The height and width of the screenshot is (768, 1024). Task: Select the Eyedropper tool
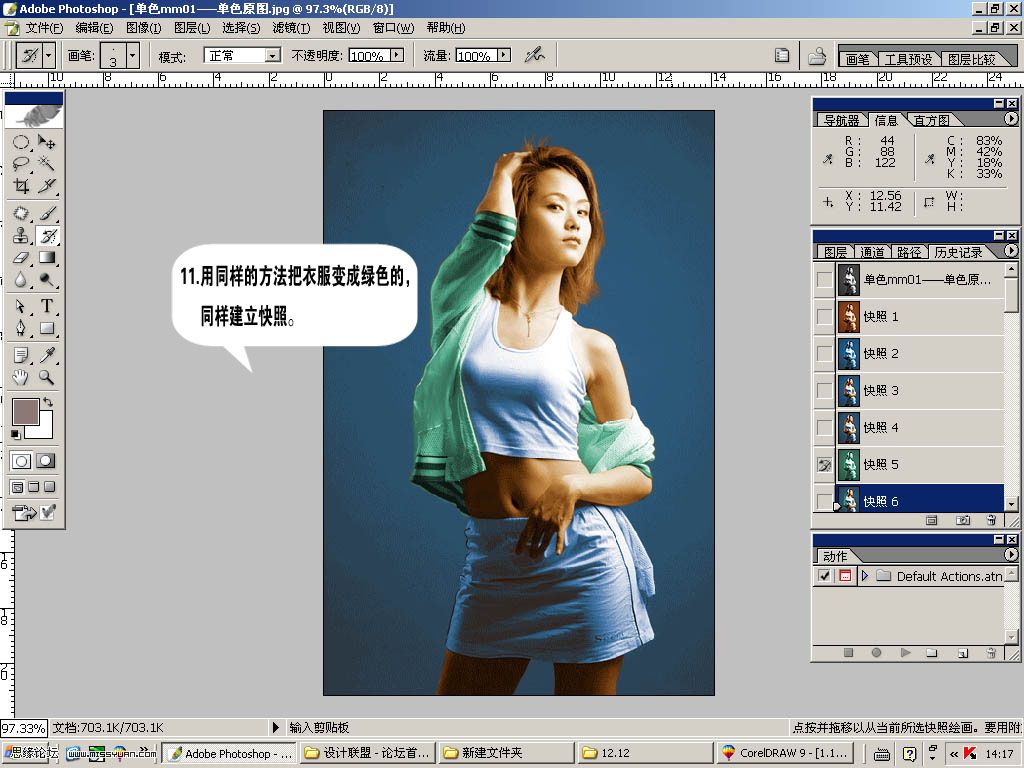(46, 355)
